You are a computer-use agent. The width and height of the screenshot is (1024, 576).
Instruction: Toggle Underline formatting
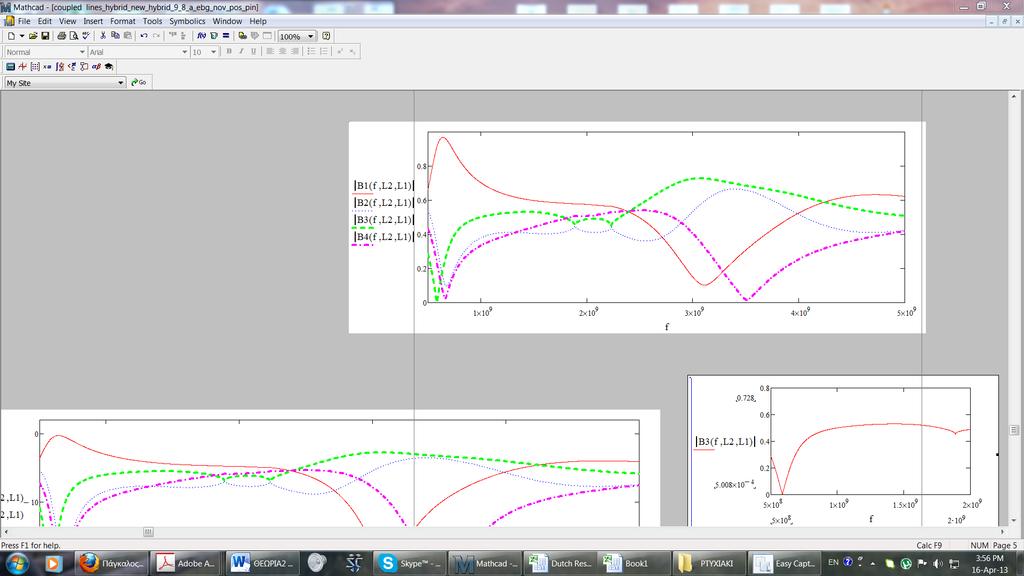tap(253, 52)
